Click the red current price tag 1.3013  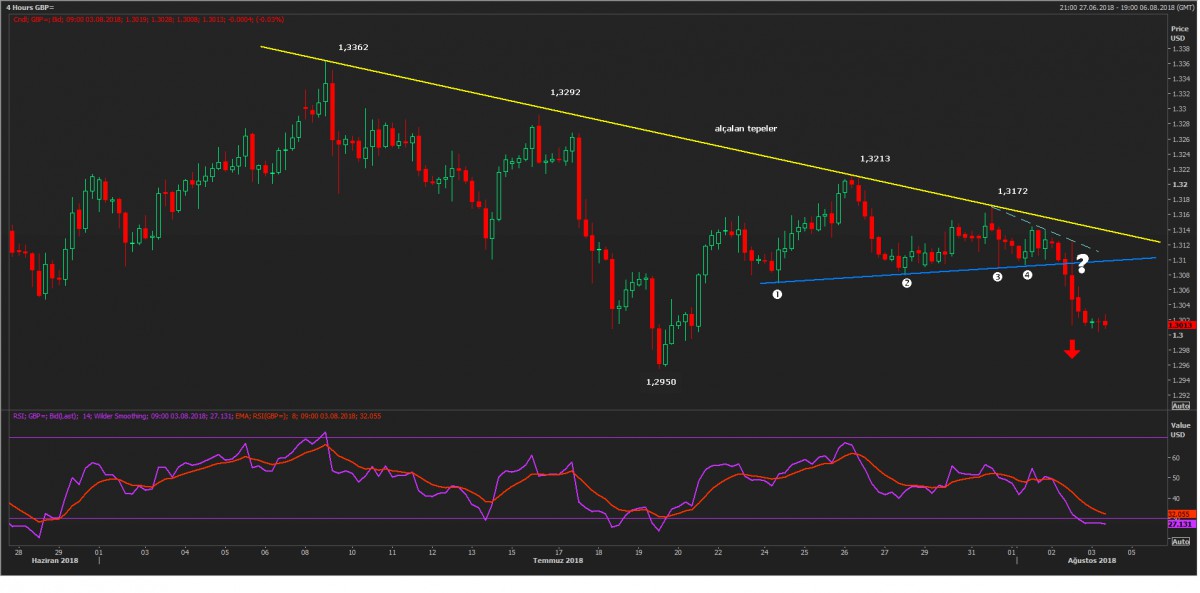tap(1179, 325)
